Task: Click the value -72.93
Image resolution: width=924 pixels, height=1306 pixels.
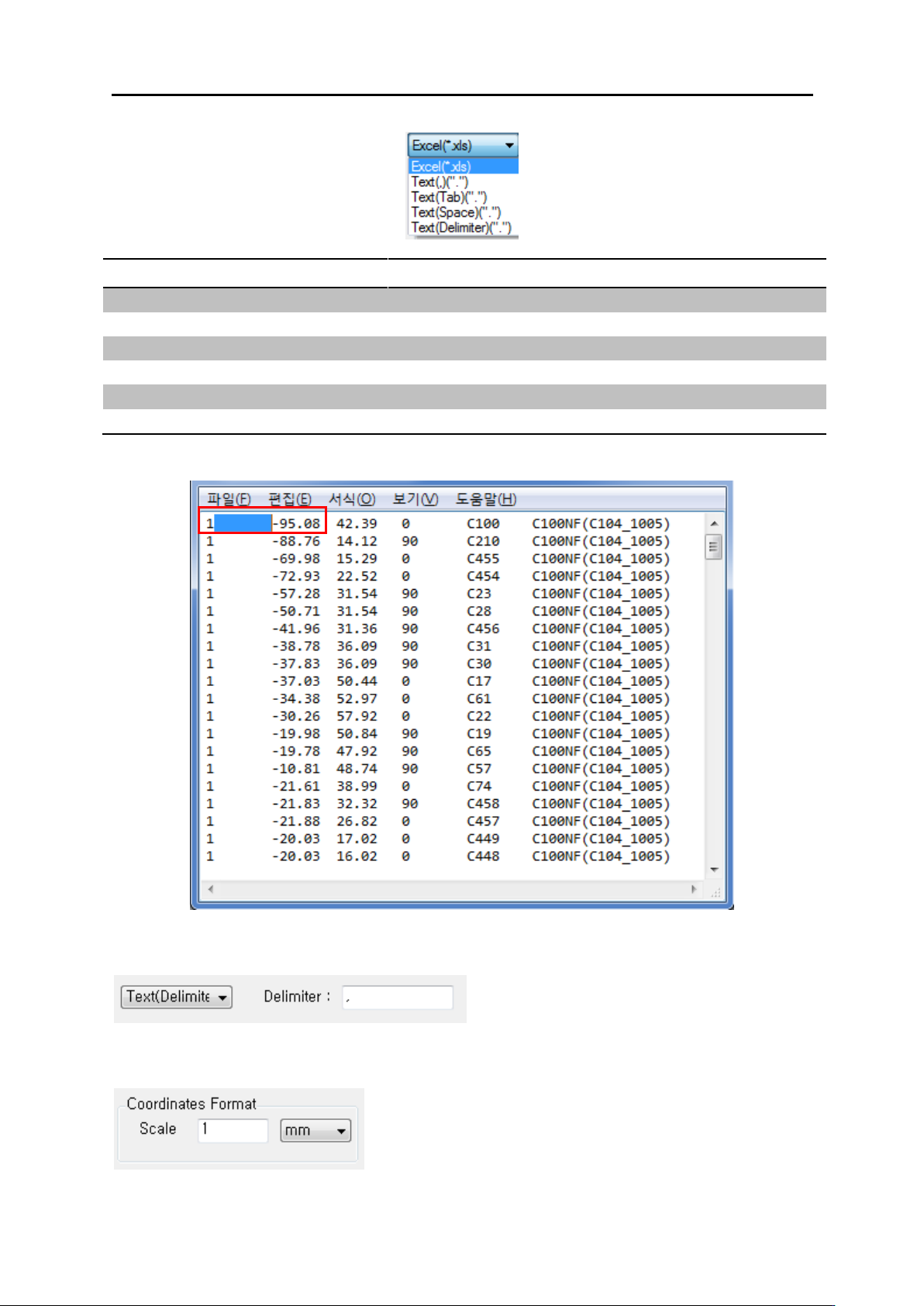Action: [x=296, y=577]
